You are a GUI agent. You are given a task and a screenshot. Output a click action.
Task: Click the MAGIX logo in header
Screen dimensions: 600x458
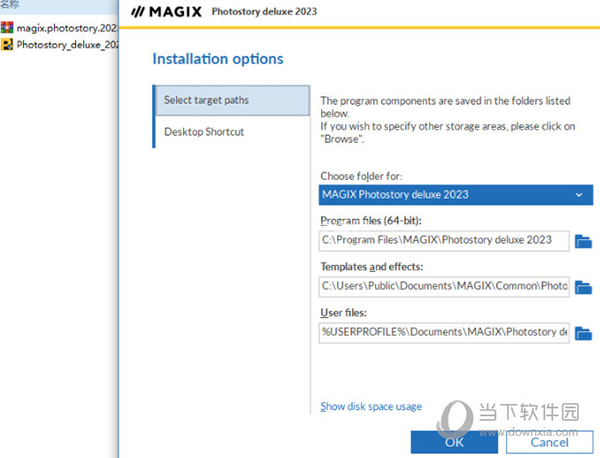(x=166, y=12)
